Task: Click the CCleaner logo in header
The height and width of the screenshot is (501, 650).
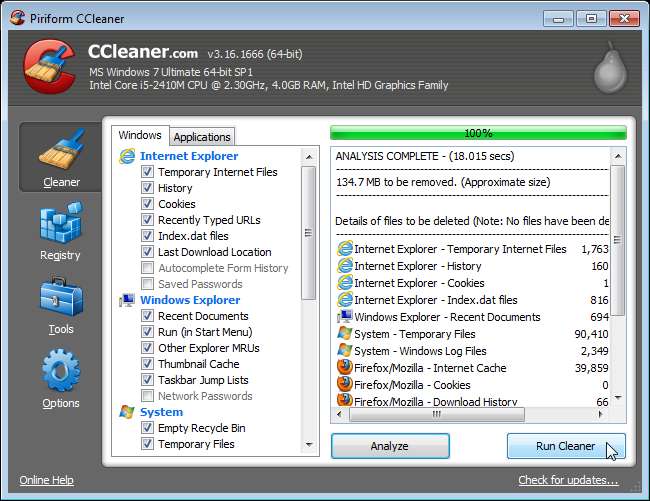Action: tap(50, 66)
